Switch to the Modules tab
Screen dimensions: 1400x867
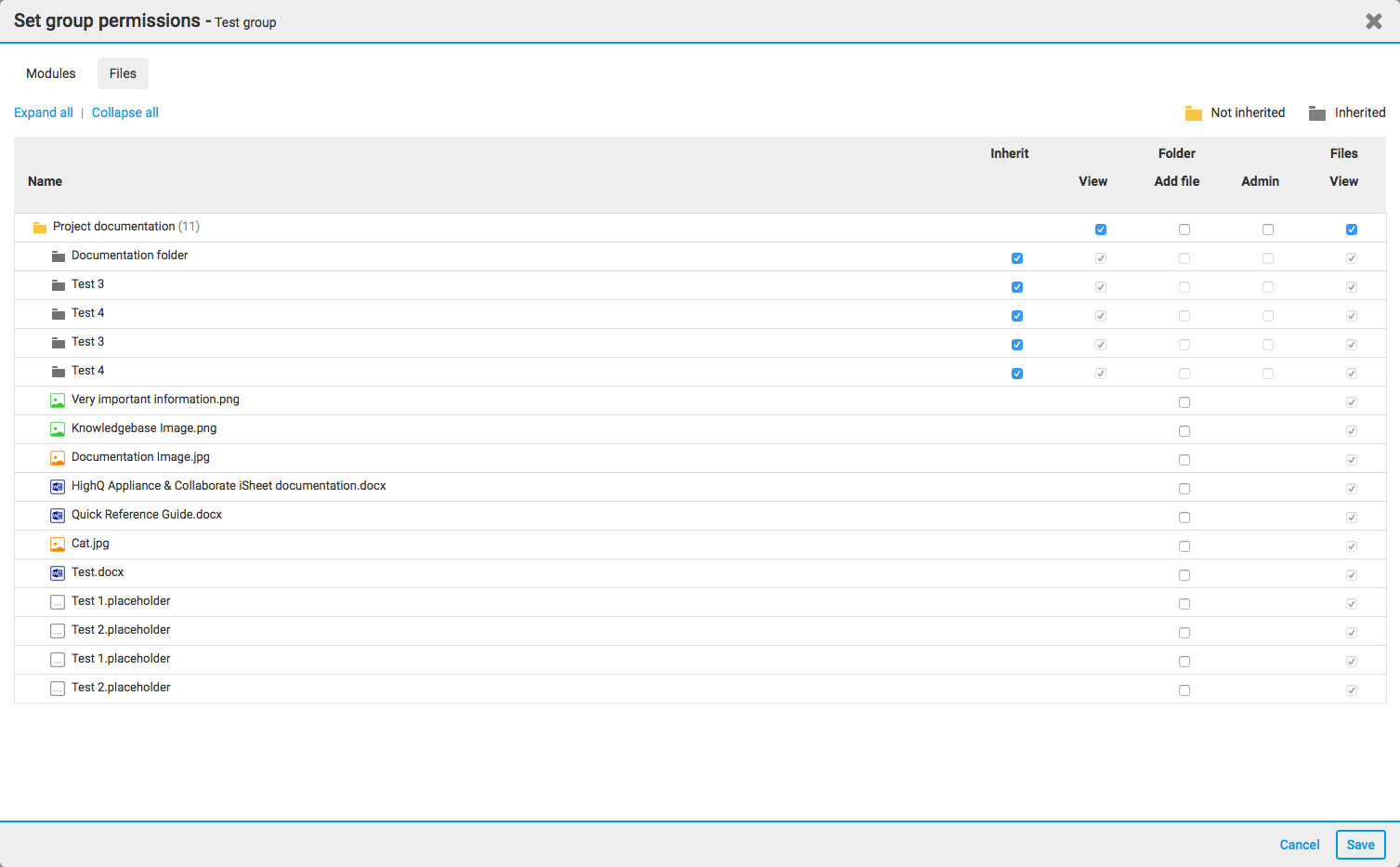pyautogui.click(x=51, y=73)
